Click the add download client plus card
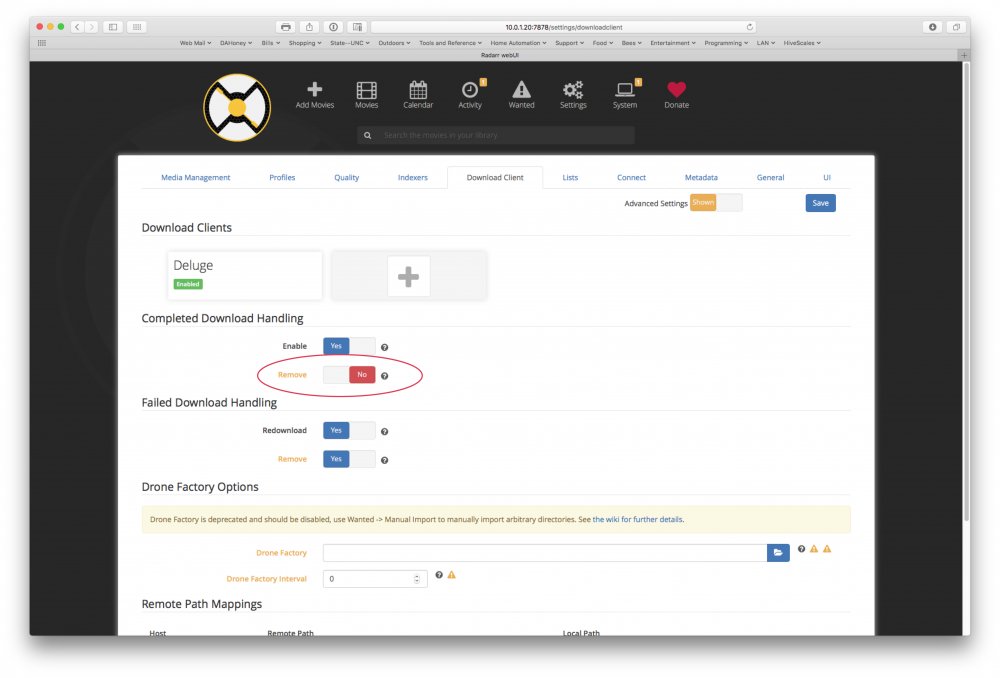This screenshot has height=678, width=1000. point(408,276)
